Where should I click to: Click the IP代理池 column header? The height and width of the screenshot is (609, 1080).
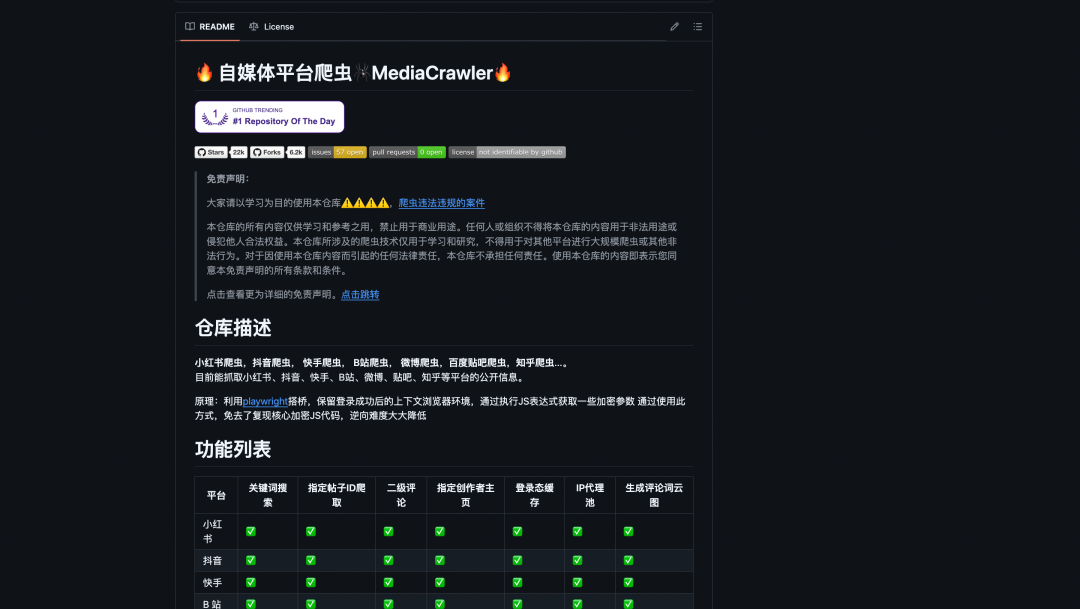coord(590,495)
